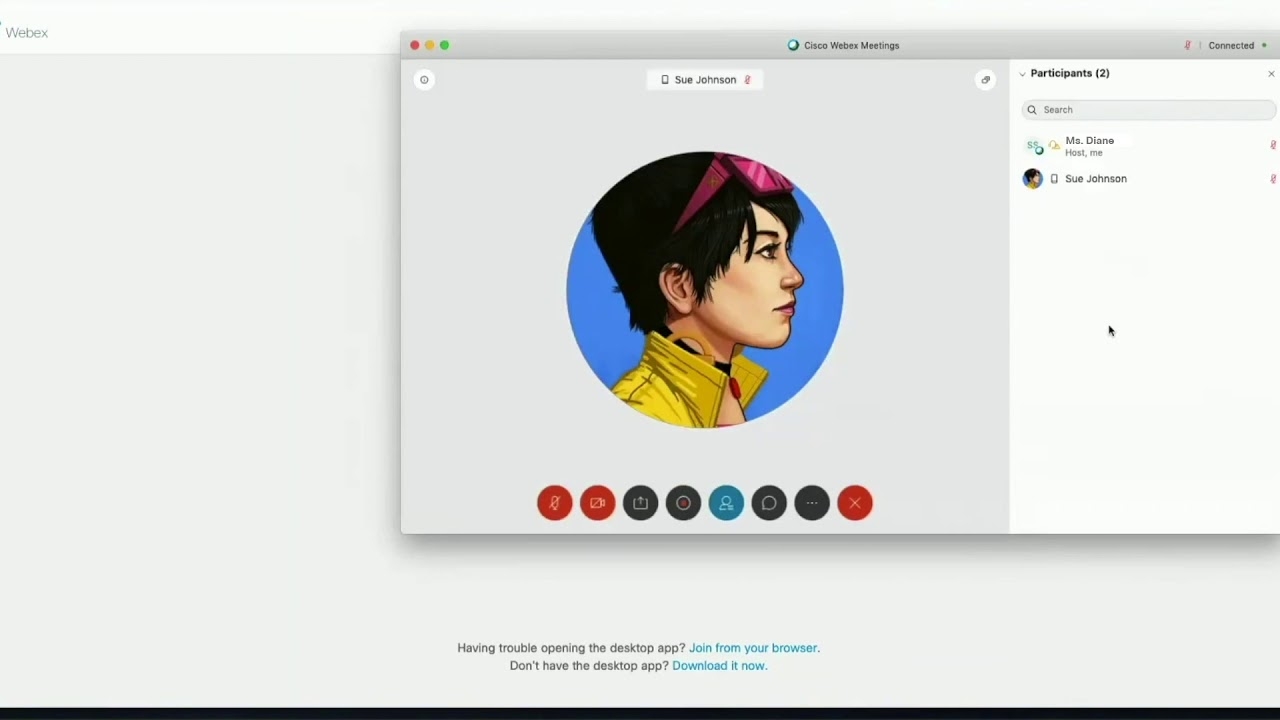Viewport: 1280px width, 720px height.
Task: Click the phone device icon beside Sue Johnson in list
Action: [1054, 179]
